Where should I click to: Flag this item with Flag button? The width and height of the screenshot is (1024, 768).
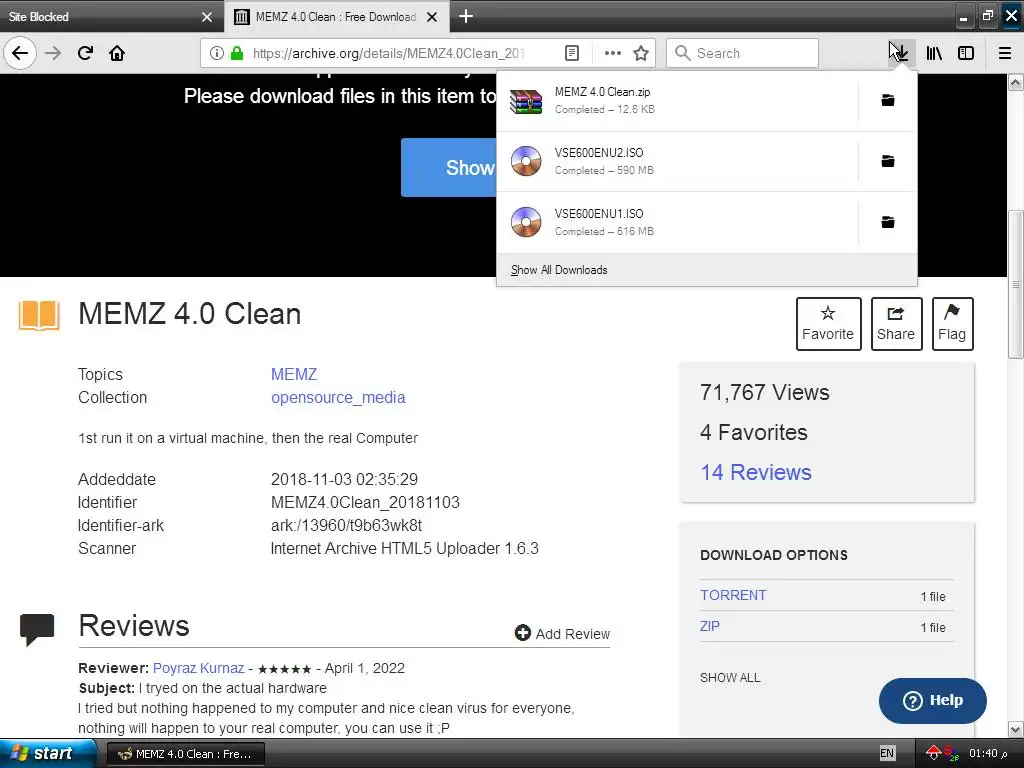point(952,324)
